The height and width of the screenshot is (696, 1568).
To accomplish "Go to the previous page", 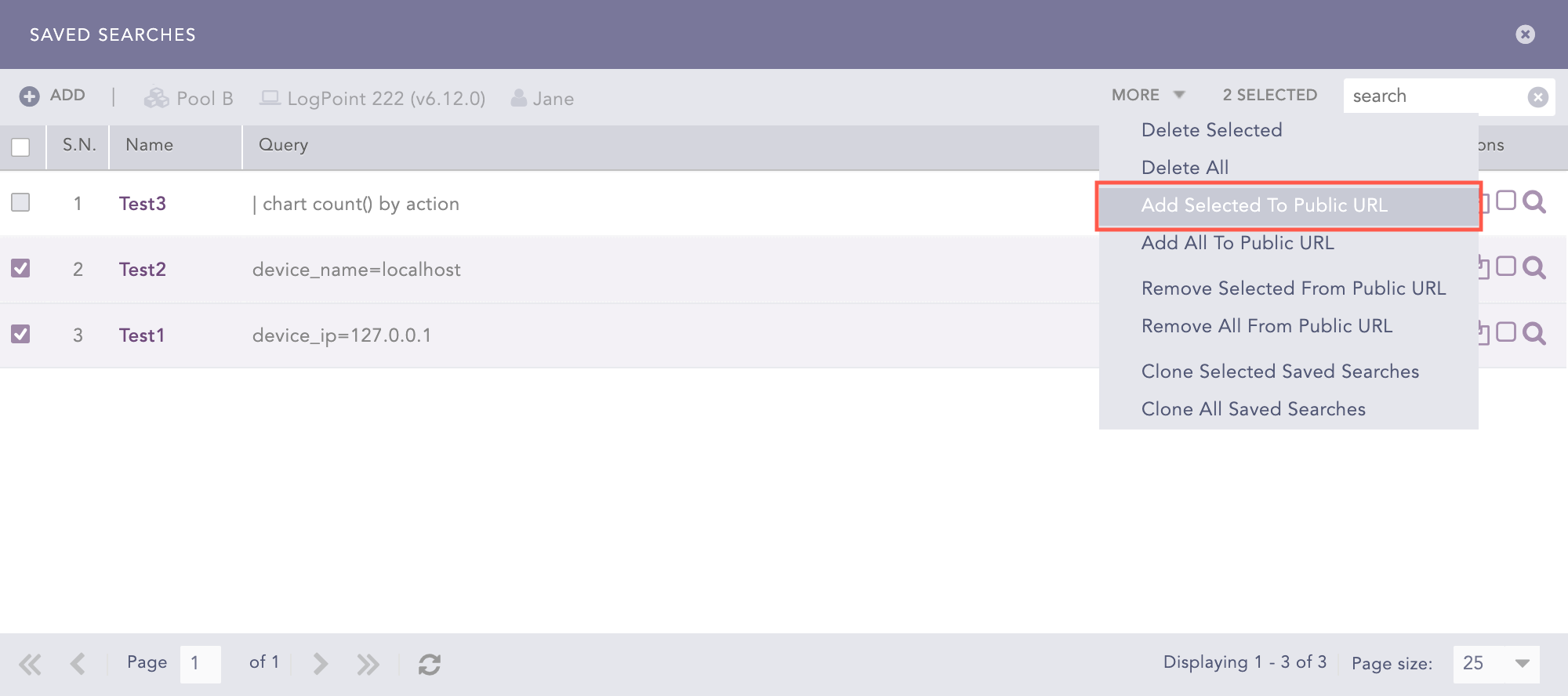I will point(77,664).
